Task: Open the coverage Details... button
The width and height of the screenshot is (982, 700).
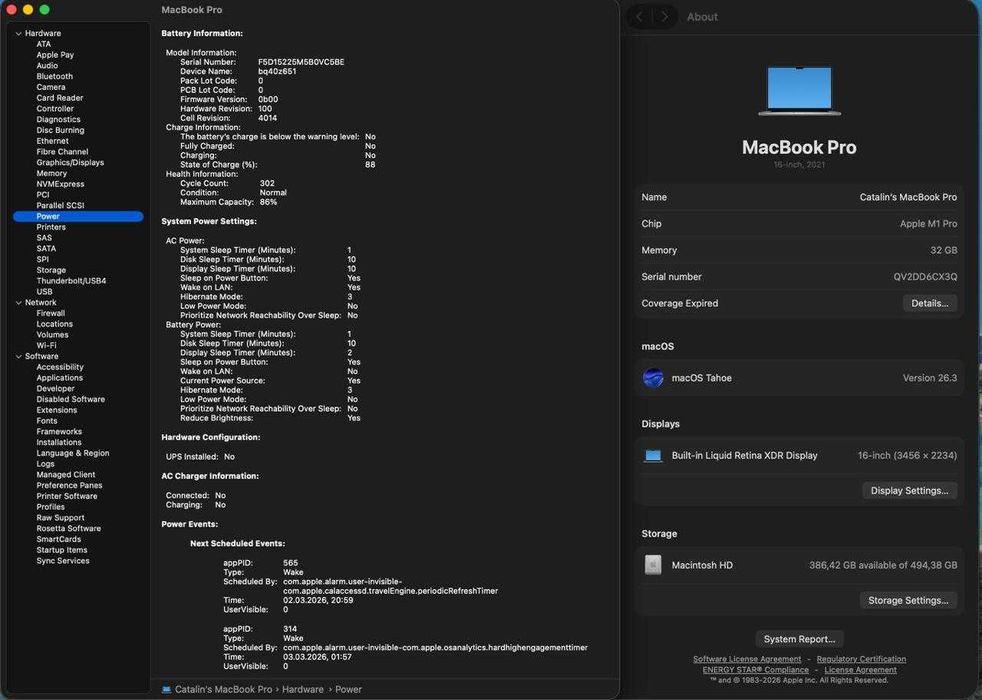Action: tap(929, 303)
